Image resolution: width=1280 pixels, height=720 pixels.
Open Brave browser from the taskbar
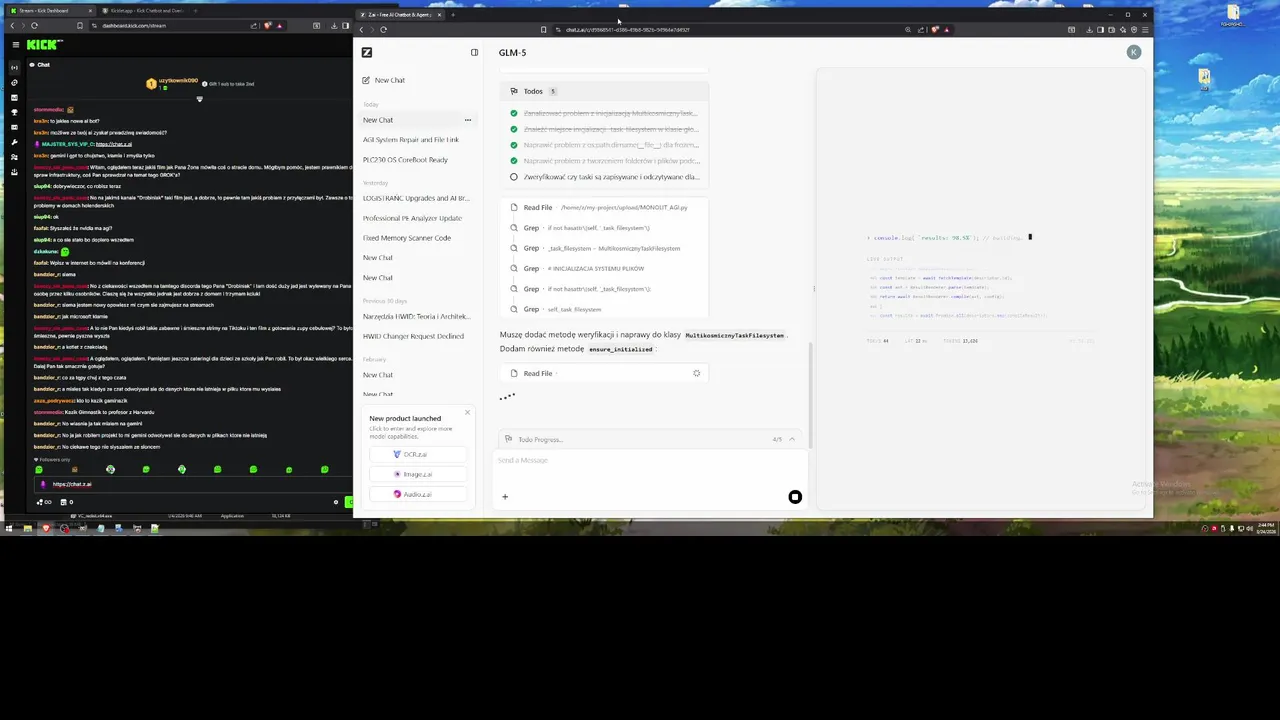45,528
